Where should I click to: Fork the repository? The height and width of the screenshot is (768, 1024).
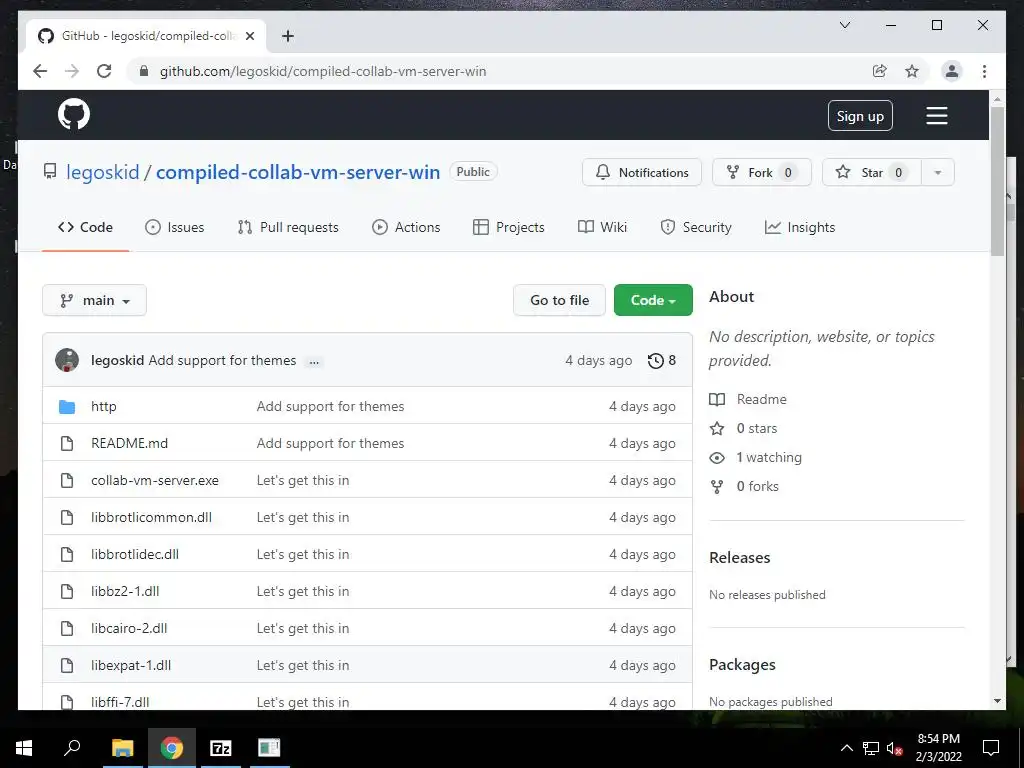tap(761, 172)
